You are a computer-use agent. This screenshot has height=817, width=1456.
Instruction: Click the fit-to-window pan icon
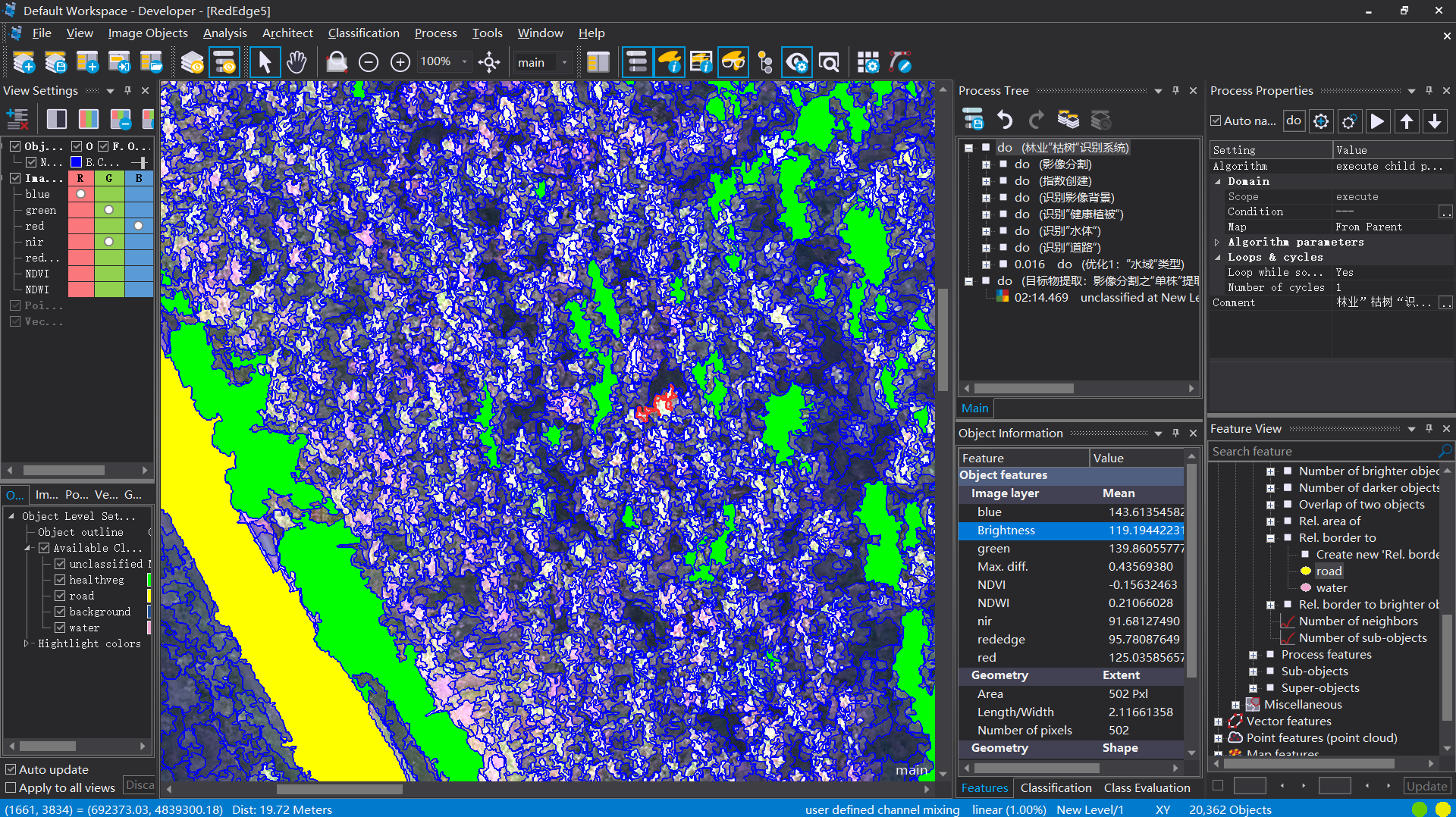(489, 62)
